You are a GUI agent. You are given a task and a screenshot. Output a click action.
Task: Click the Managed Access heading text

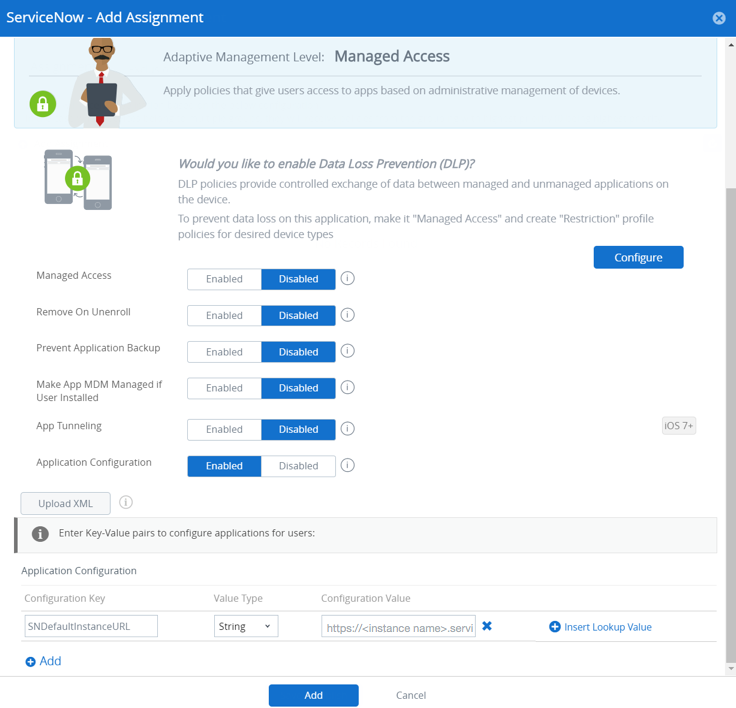tap(392, 56)
